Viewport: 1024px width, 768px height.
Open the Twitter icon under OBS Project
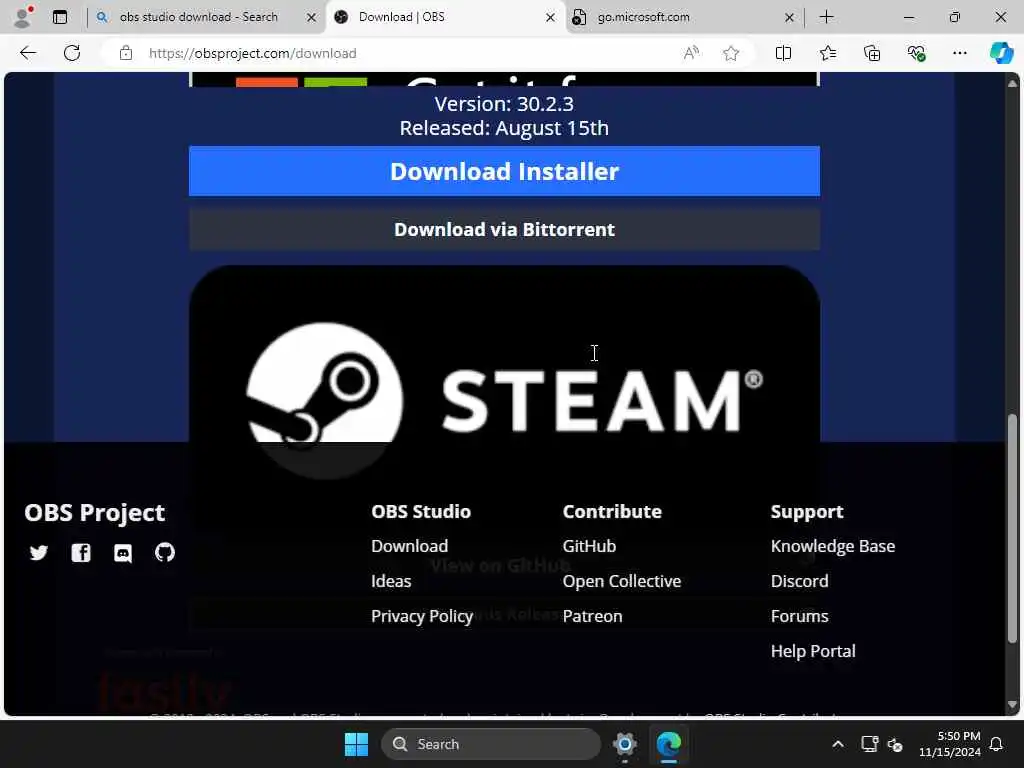(39, 553)
